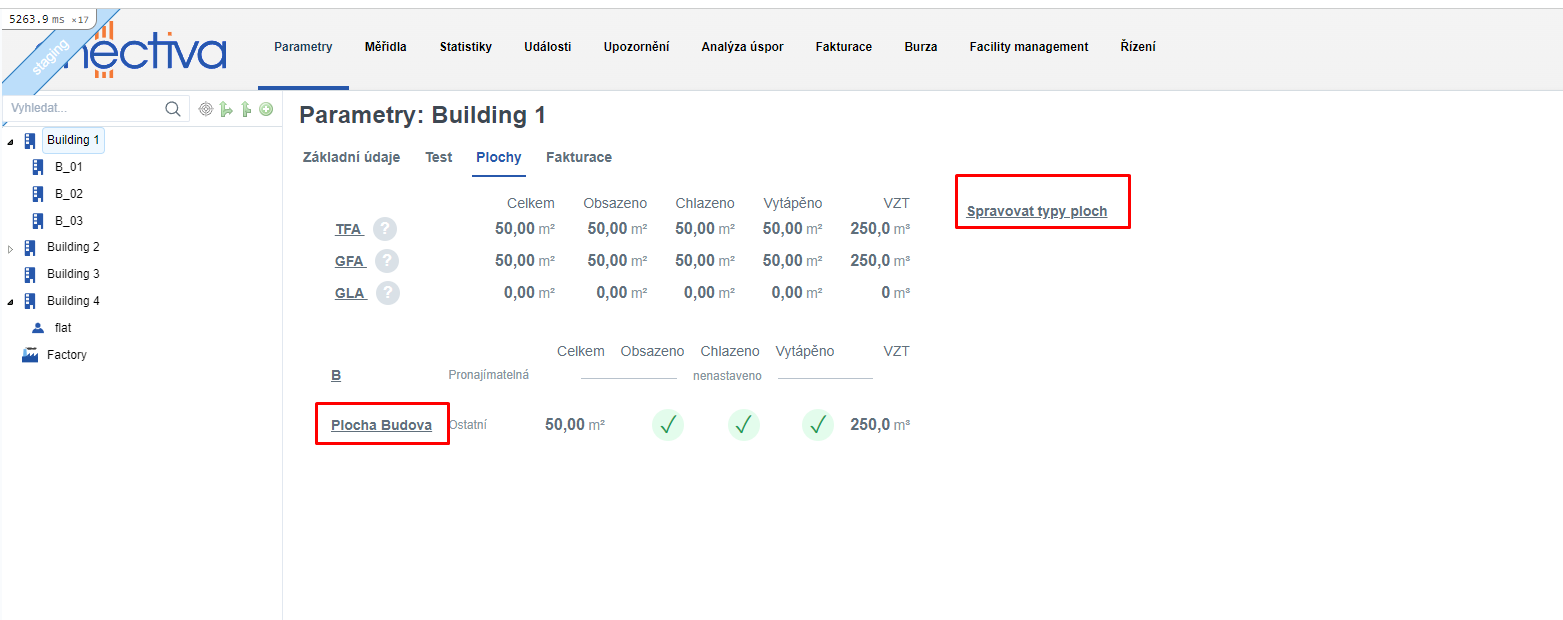
Task: Toggle Vytápěno checkmark for Plocha Budova
Action: coord(817,425)
